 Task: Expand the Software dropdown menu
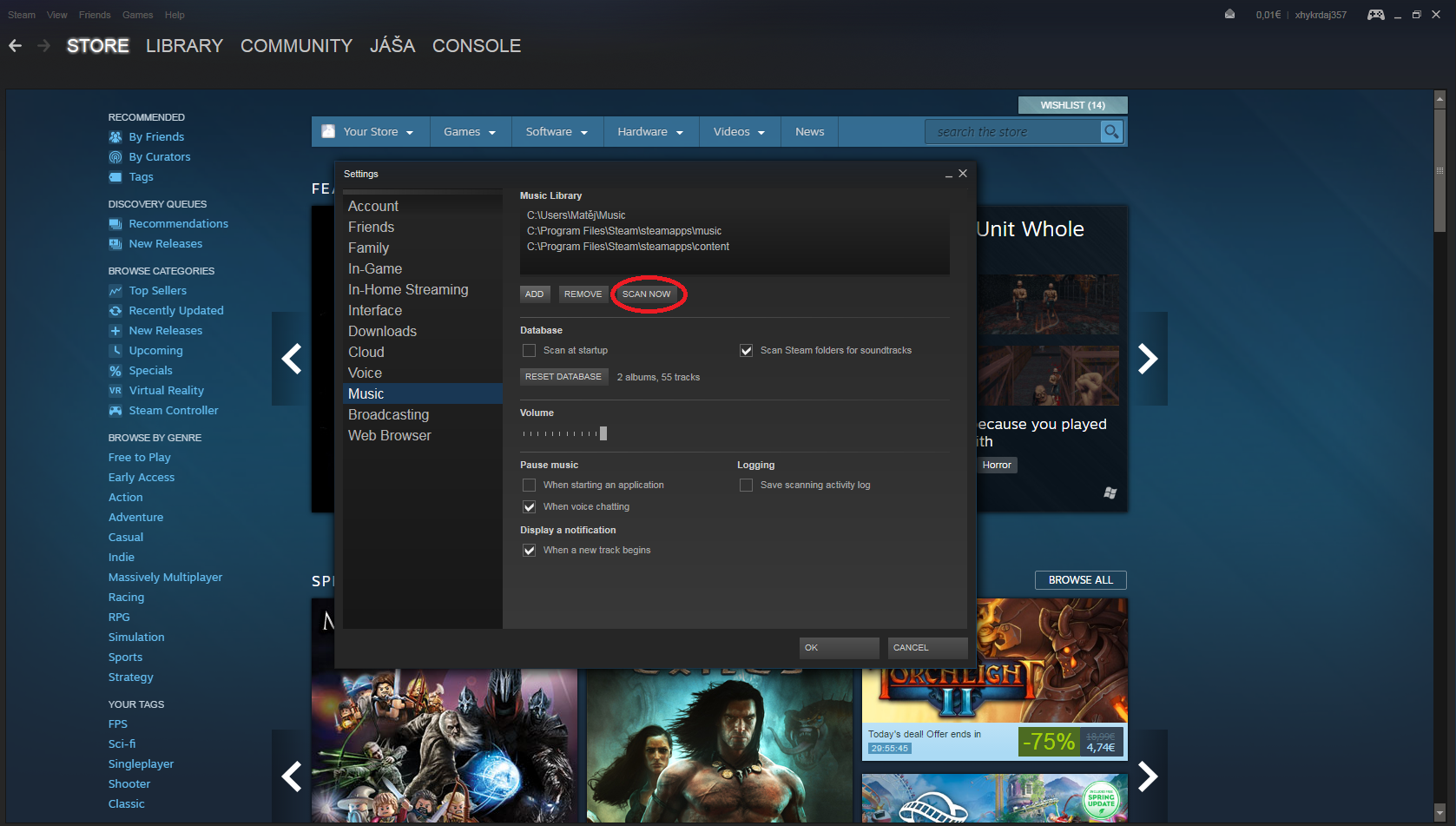point(557,132)
